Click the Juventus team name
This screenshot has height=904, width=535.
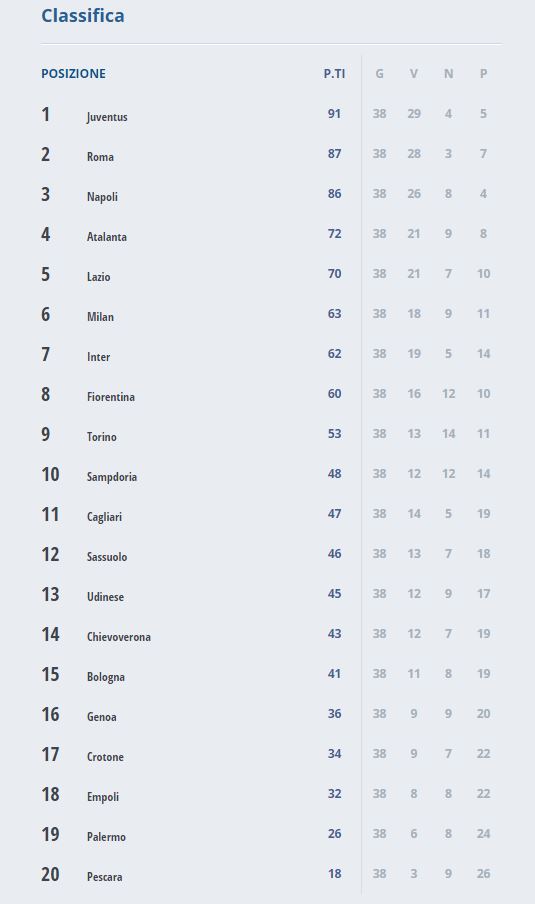(x=107, y=117)
